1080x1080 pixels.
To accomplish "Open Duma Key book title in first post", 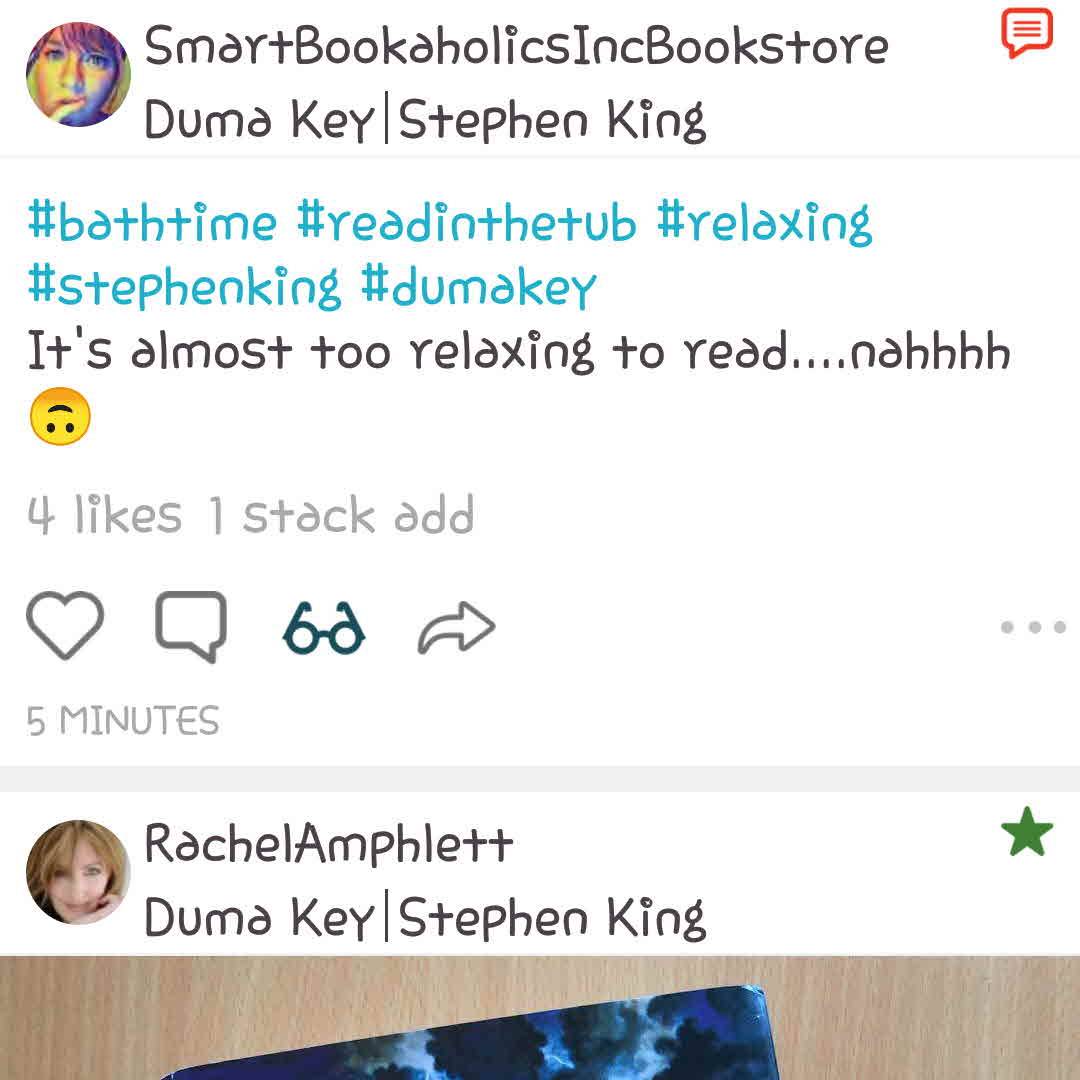I will coord(259,119).
